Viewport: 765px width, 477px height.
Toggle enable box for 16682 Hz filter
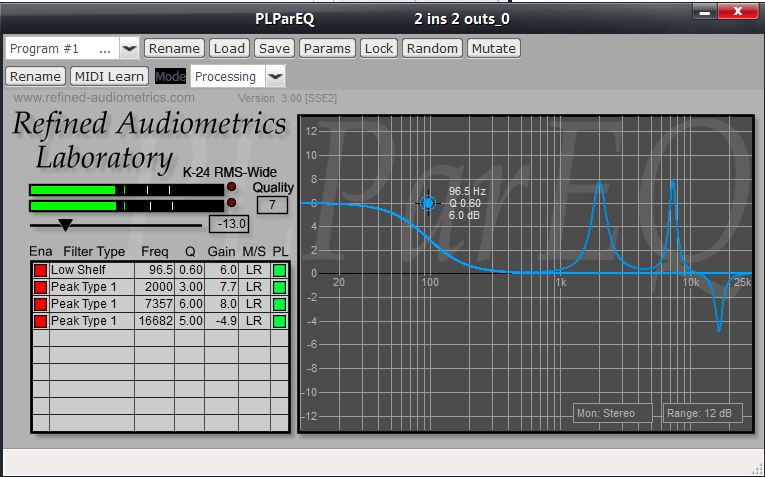41,321
